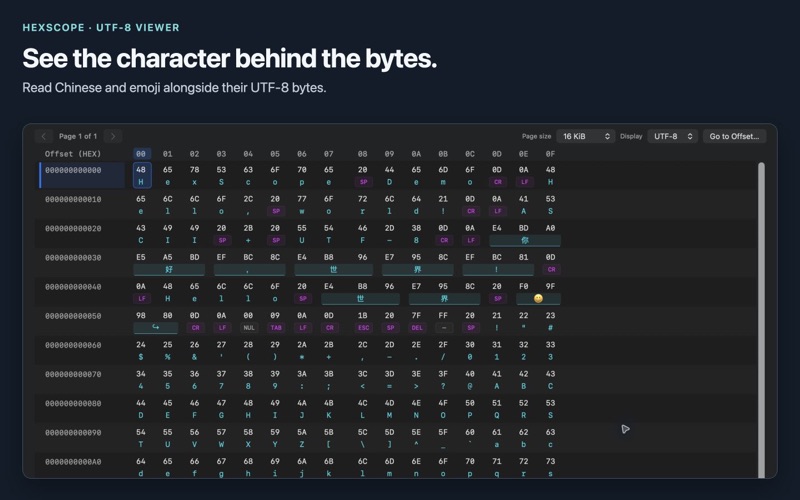Click the LF badge at start of row 000000000040
The height and width of the screenshot is (500, 800).
tap(141, 298)
